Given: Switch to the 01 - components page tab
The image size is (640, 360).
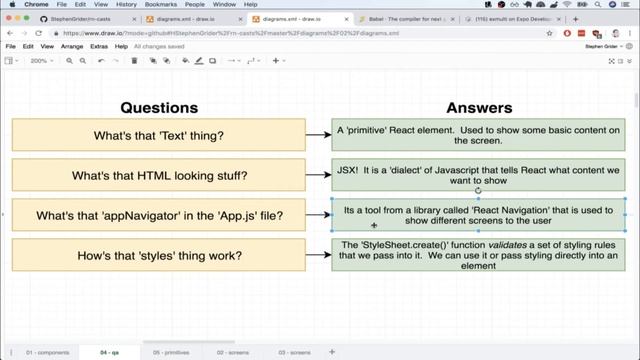Looking at the screenshot, I should pos(47,352).
